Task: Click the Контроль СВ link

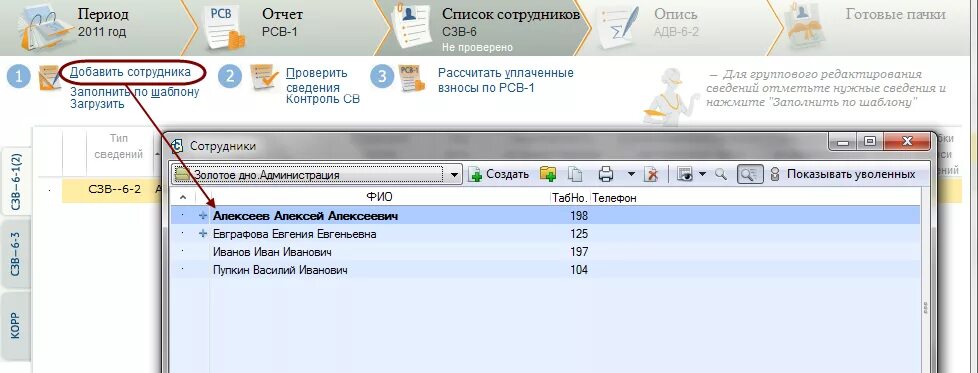Action: tap(322, 99)
